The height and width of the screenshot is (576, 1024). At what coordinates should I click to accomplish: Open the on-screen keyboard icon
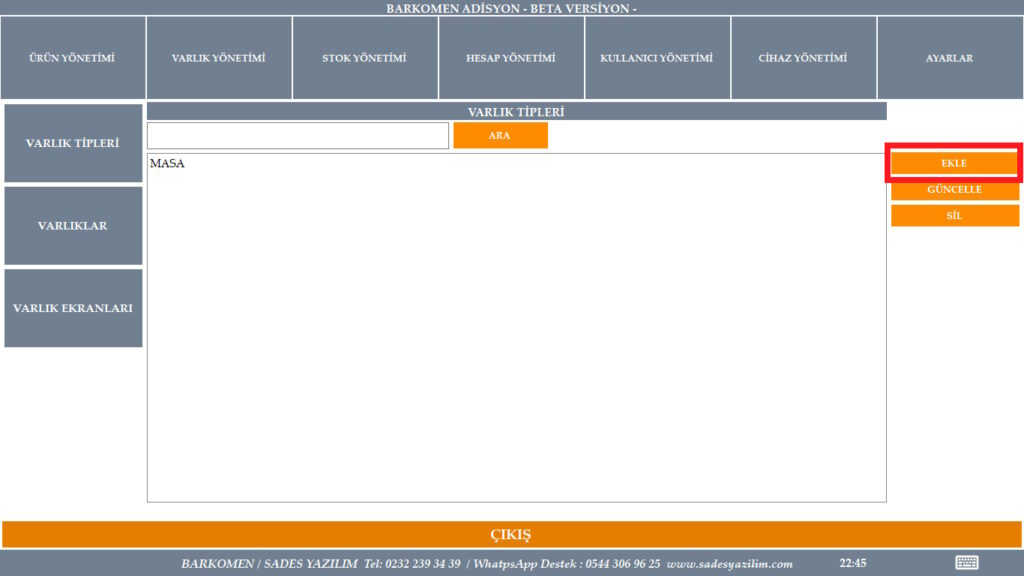pyautogui.click(x=967, y=562)
